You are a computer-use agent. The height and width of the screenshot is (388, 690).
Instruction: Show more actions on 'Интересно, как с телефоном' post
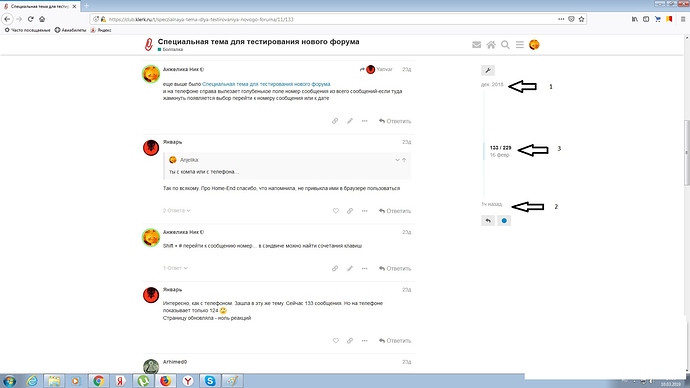pyautogui.click(x=364, y=340)
